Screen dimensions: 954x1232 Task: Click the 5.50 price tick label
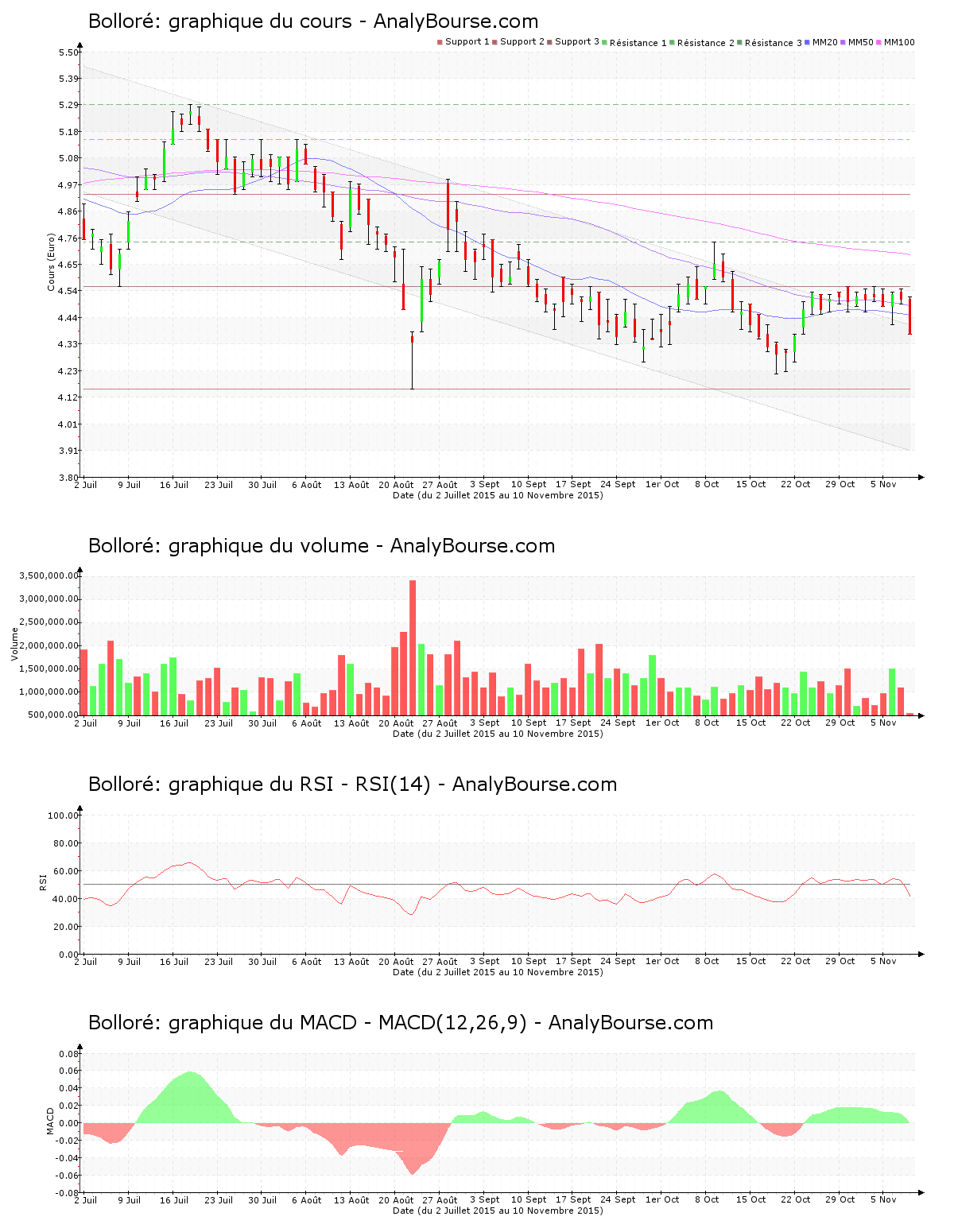tap(68, 52)
